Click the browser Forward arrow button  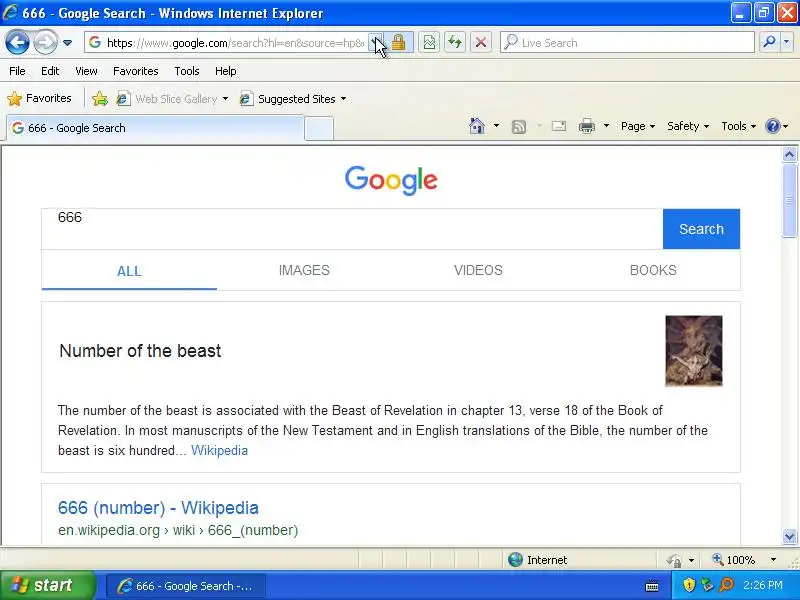pos(45,42)
